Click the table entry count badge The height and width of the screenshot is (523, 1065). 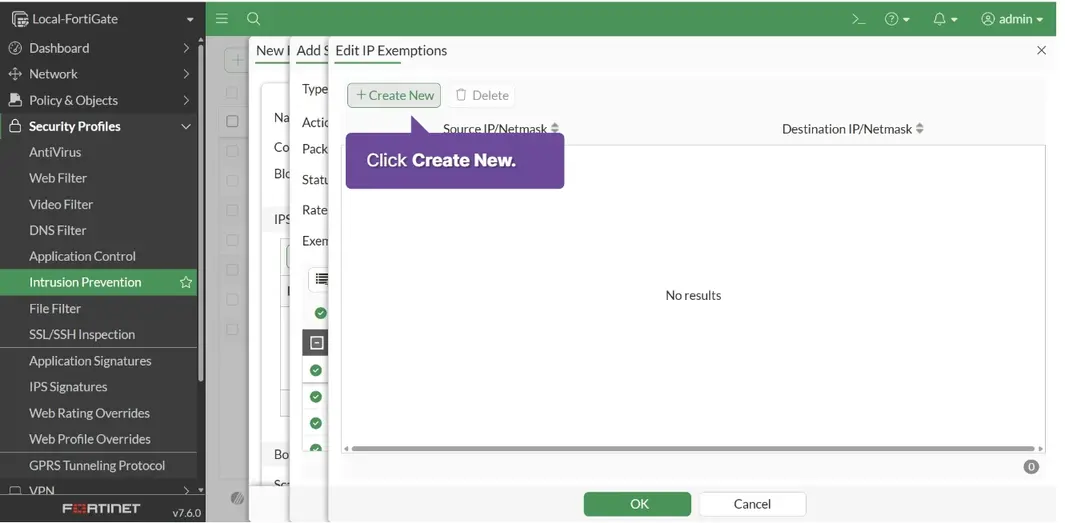(x=1031, y=467)
